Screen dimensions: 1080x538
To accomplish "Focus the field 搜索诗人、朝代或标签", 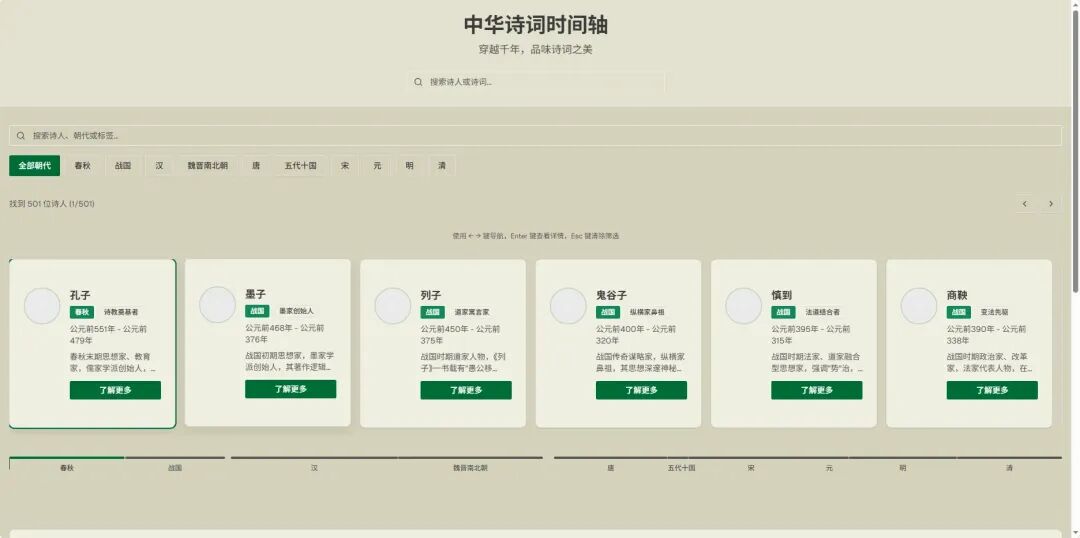I will [535, 136].
